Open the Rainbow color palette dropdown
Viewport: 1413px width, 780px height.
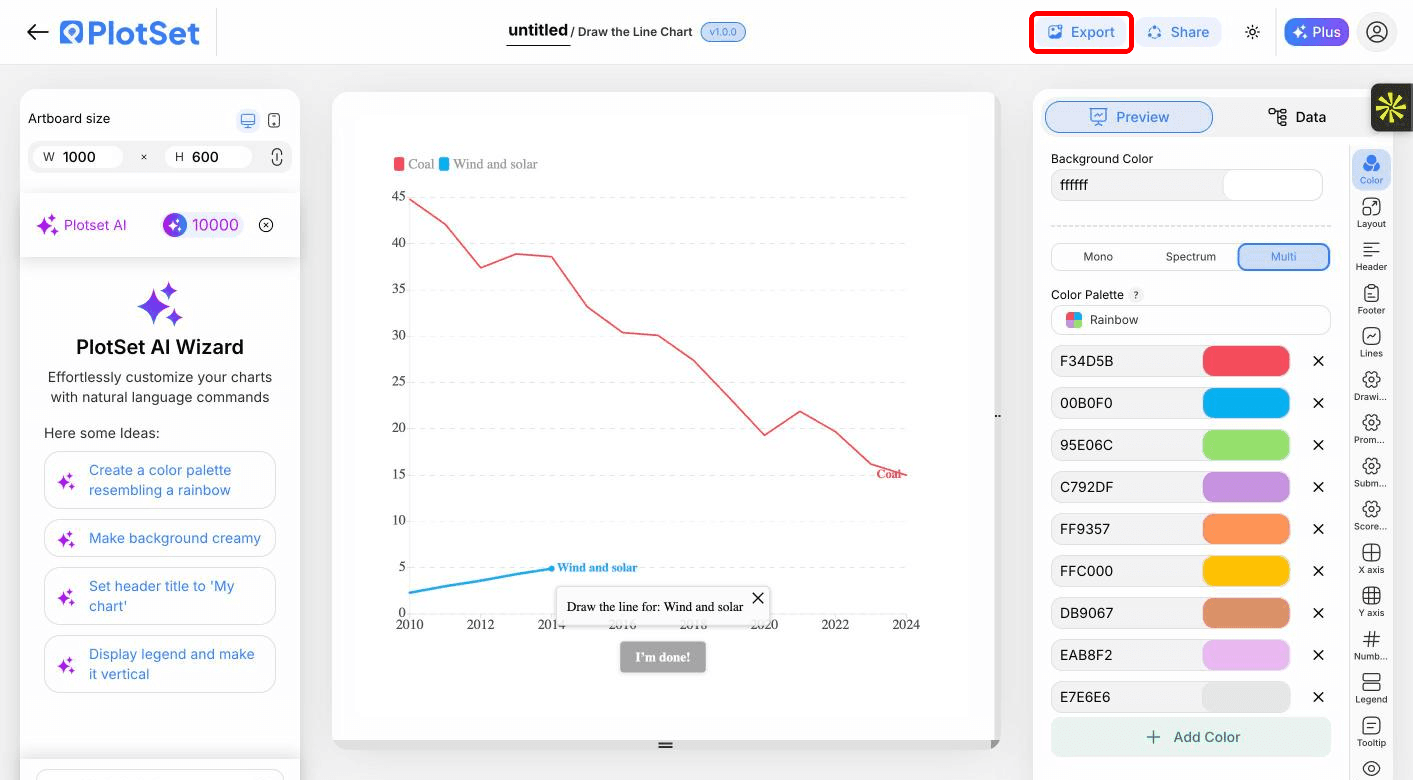point(1191,320)
